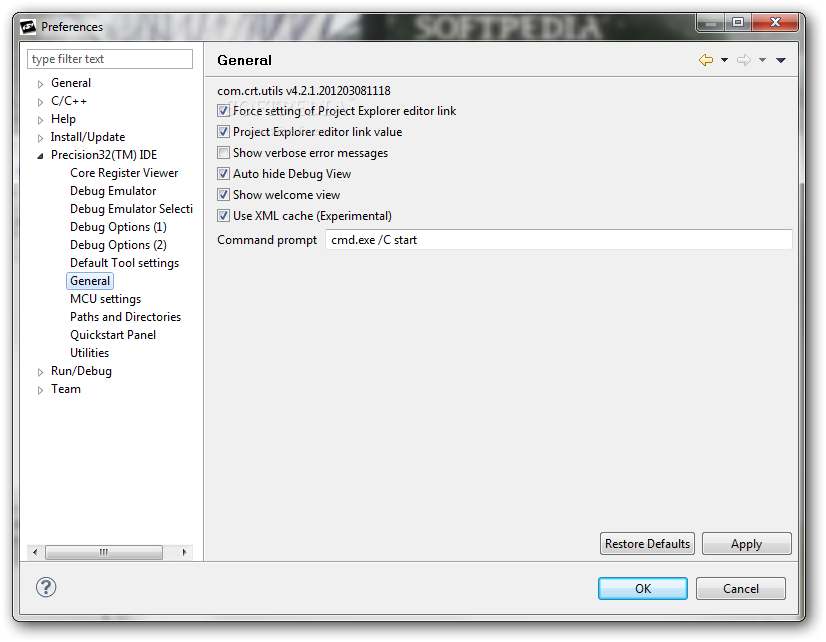Open the help question mark icon
The image size is (826, 642).
tap(46, 587)
